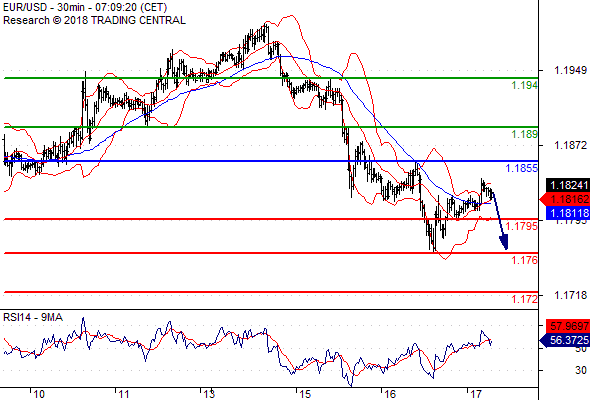Click the red 1.172 support label

click(524, 299)
